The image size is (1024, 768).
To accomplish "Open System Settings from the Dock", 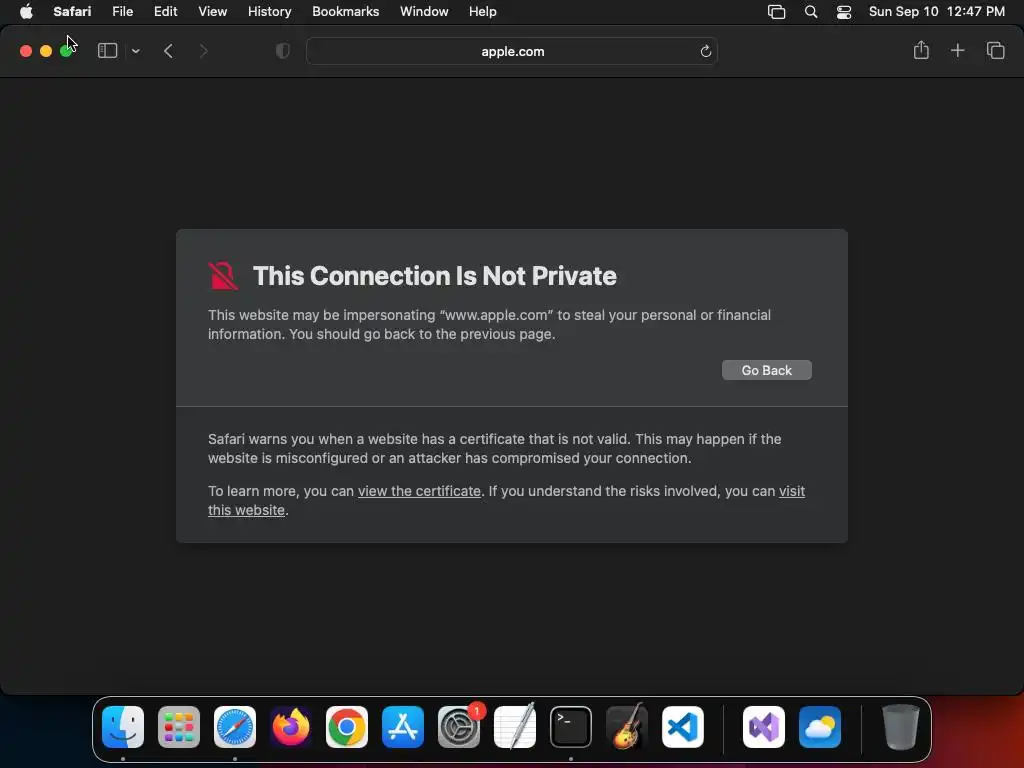I will click(x=458, y=727).
